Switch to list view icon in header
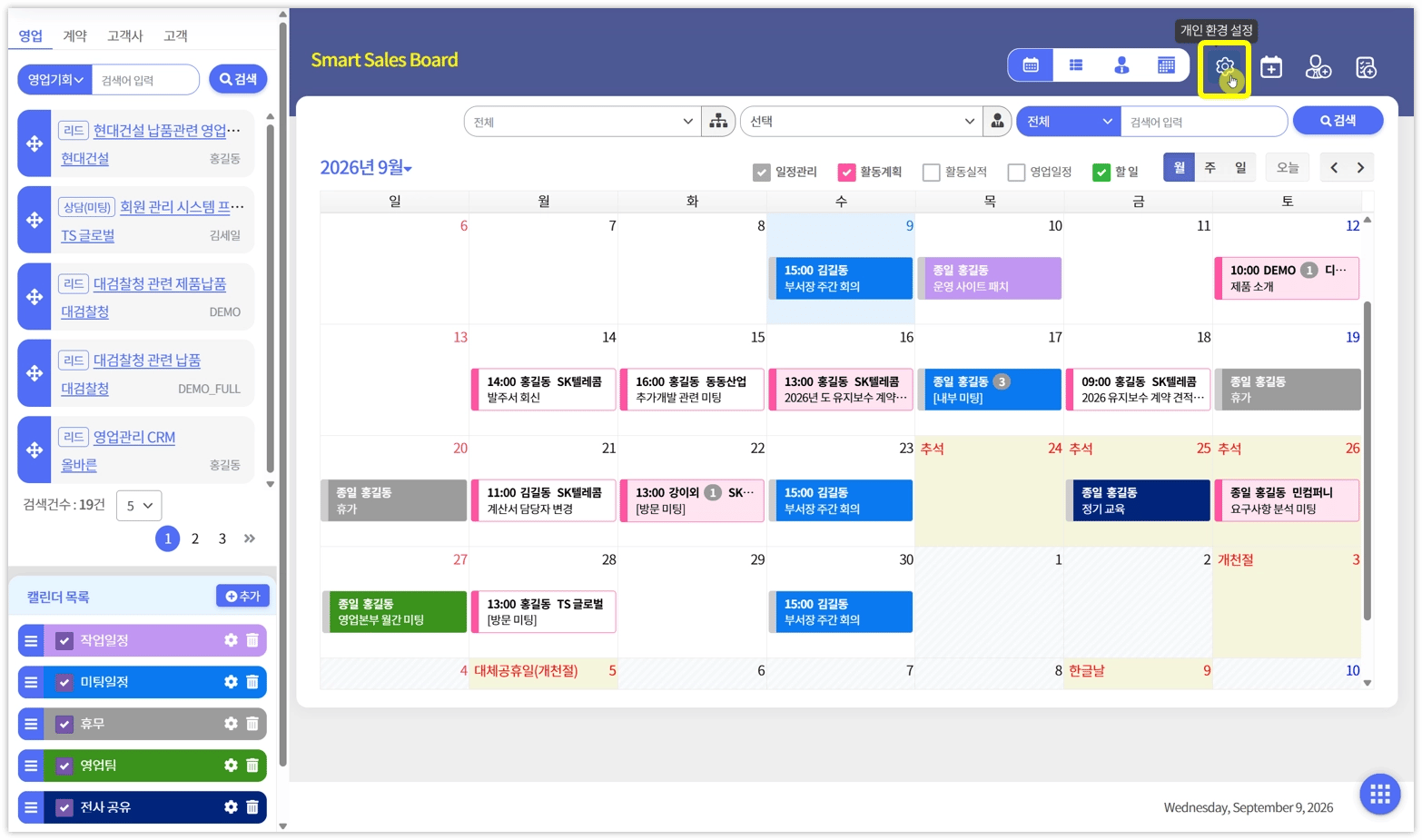This screenshot has height=840, width=1422. (1076, 65)
